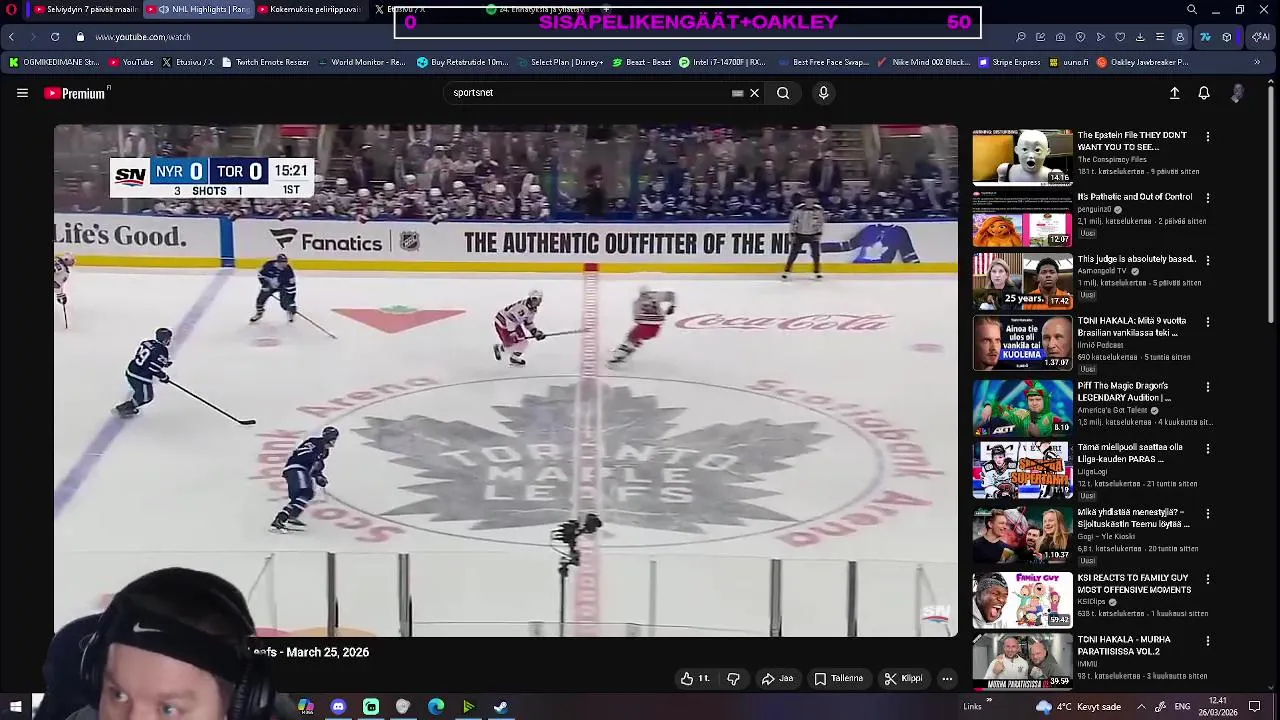Open YouTube notifications bell
1280x720 pixels.
tap(1204, 93)
